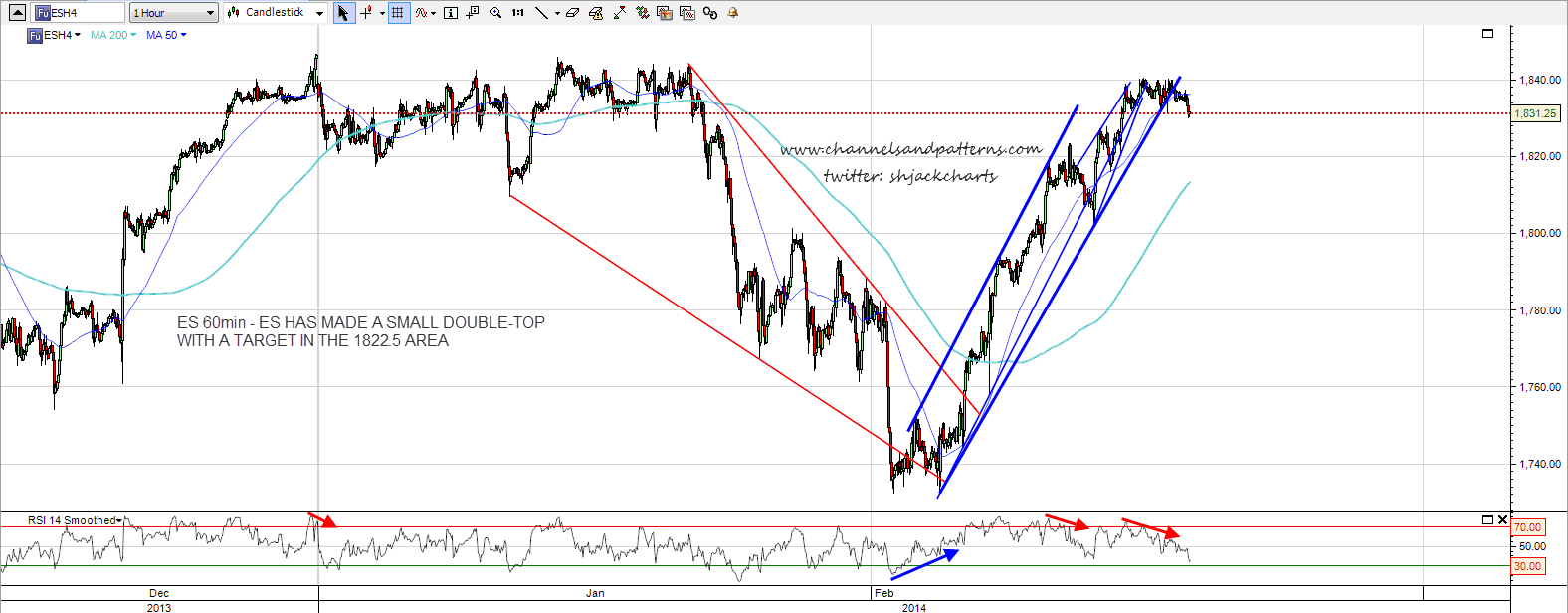The height and width of the screenshot is (613, 1568).
Task: Click the ESH4 symbol input field
Action: tap(80, 13)
